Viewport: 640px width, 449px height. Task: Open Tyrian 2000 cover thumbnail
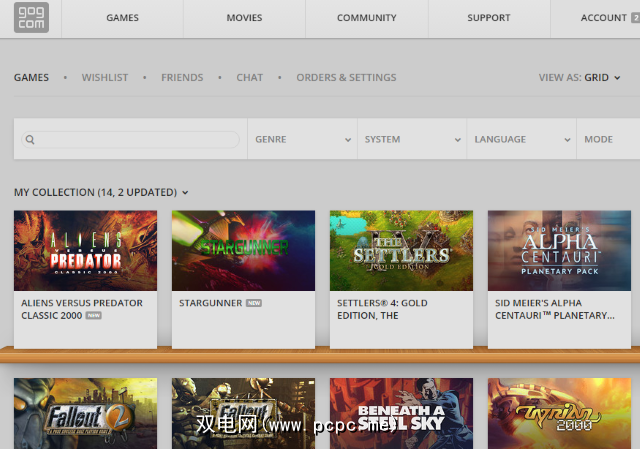559,413
